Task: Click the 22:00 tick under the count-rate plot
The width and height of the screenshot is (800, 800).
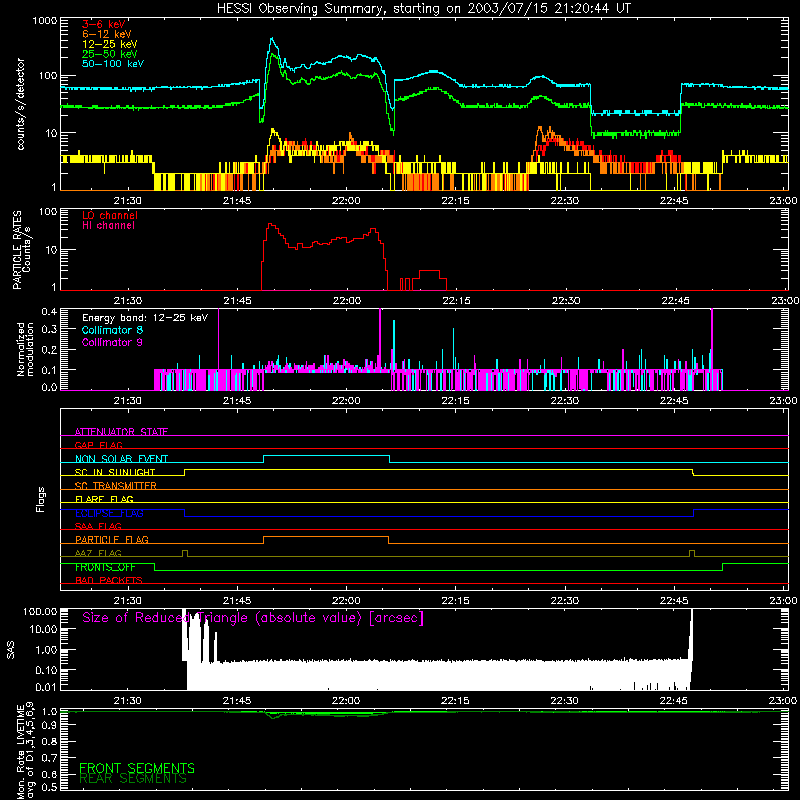Action: click(x=346, y=201)
